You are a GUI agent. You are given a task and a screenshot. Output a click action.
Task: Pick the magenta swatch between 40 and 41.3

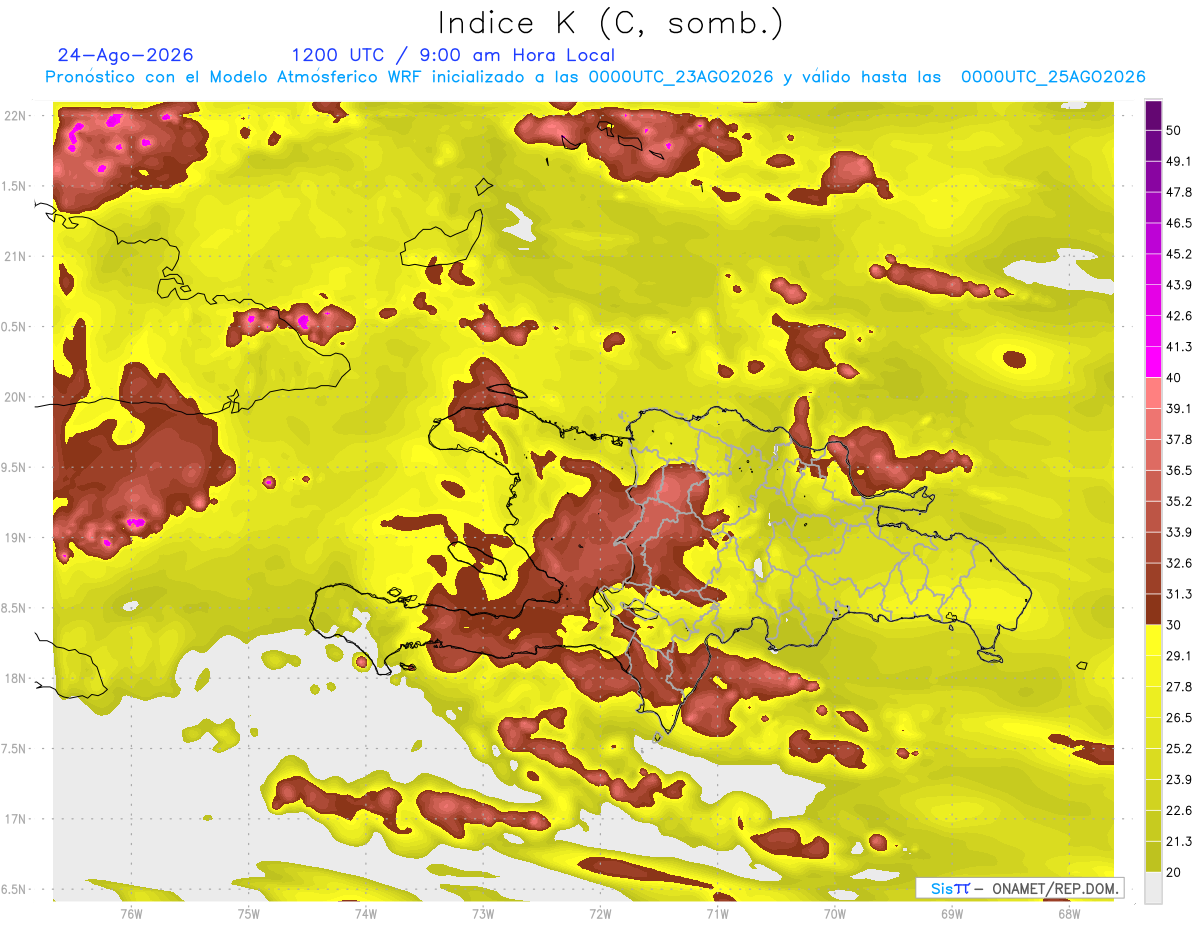pyautogui.click(x=1153, y=362)
